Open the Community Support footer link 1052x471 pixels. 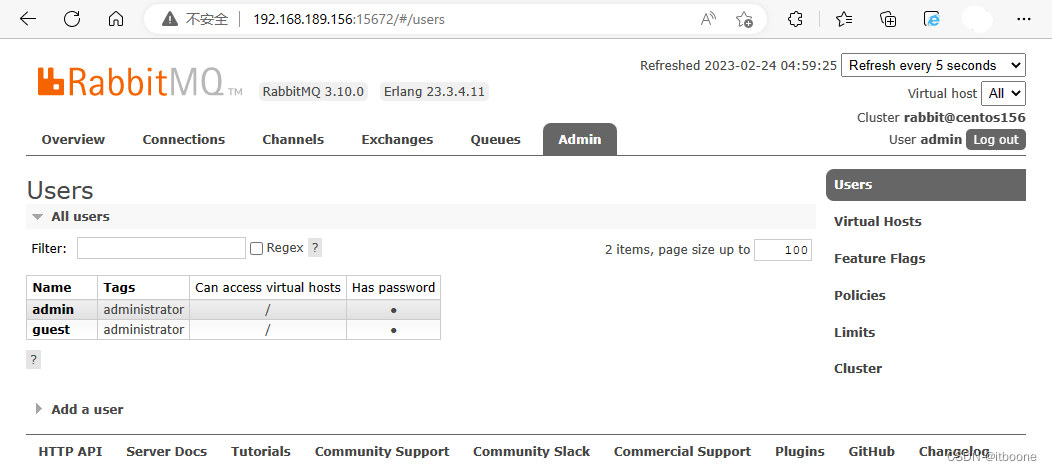point(382,452)
